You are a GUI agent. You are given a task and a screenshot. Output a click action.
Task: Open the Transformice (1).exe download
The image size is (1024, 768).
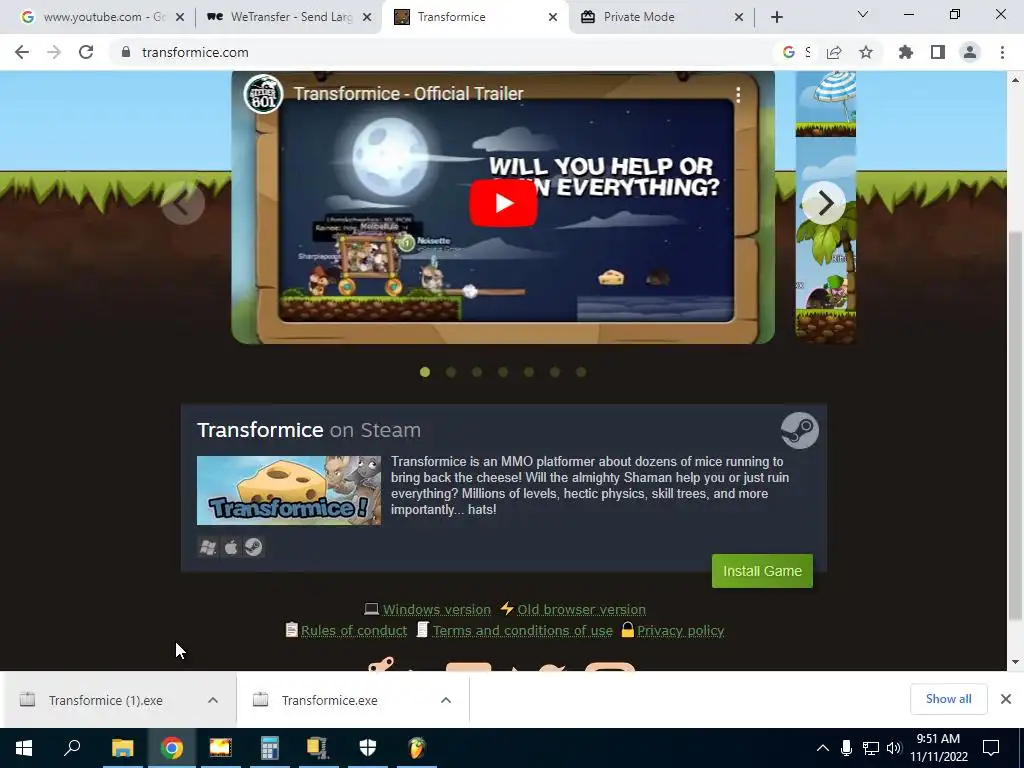tap(106, 700)
